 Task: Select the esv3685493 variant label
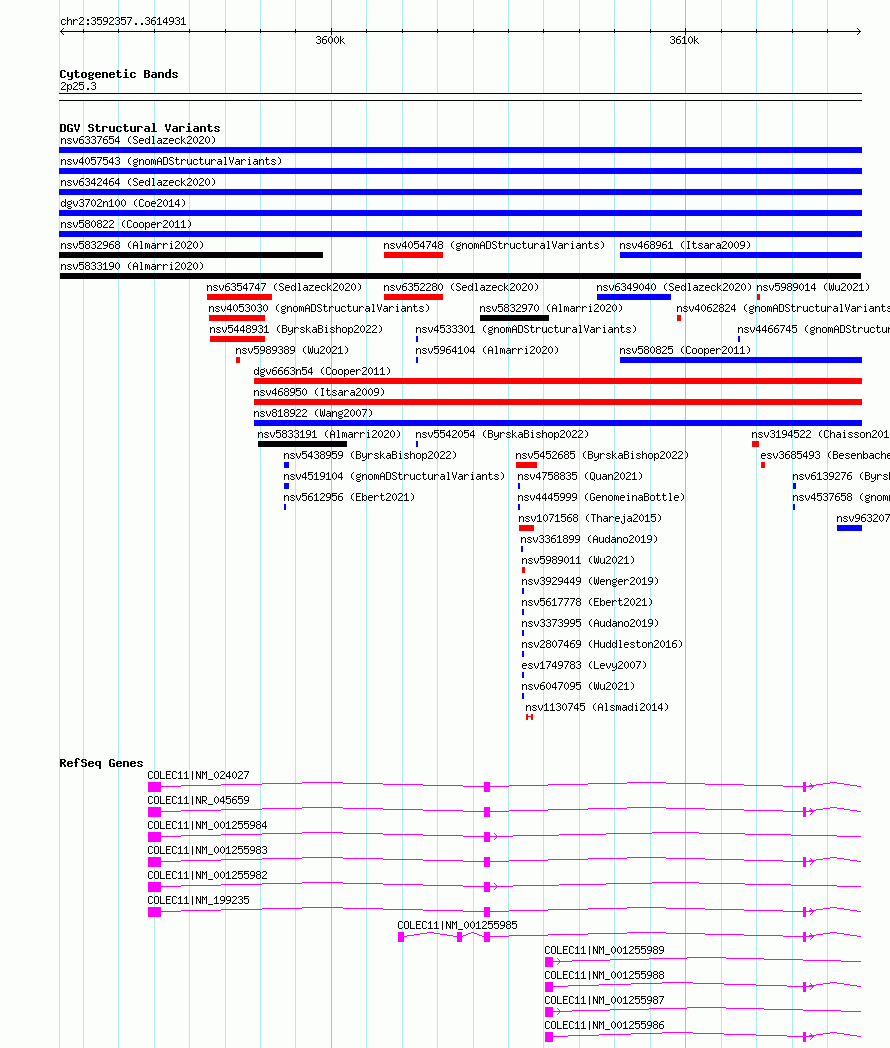[x=825, y=455]
